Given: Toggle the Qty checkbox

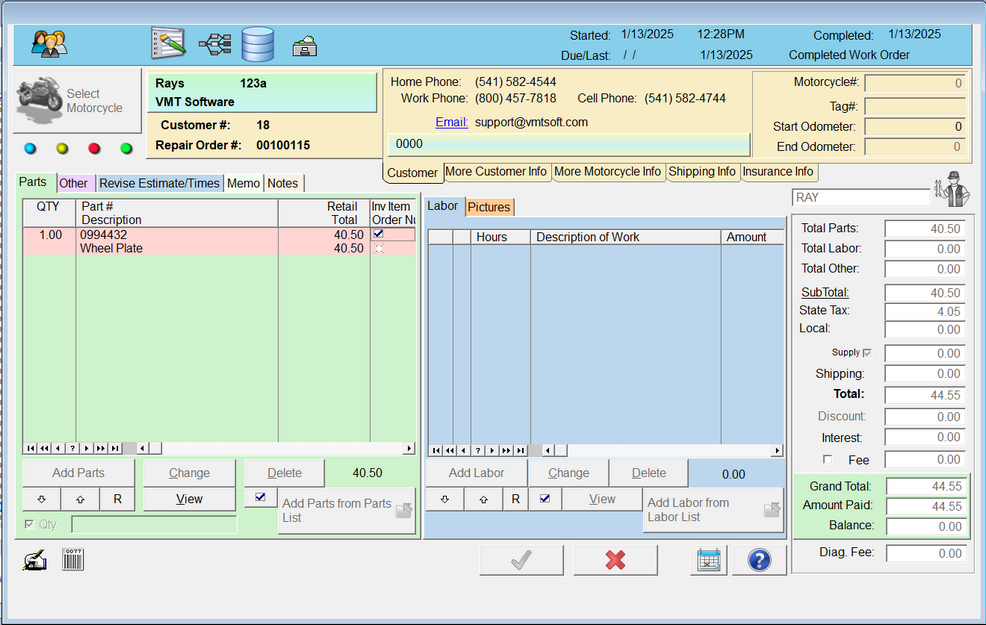Looking at the screenshot, I should pos(29,524).
